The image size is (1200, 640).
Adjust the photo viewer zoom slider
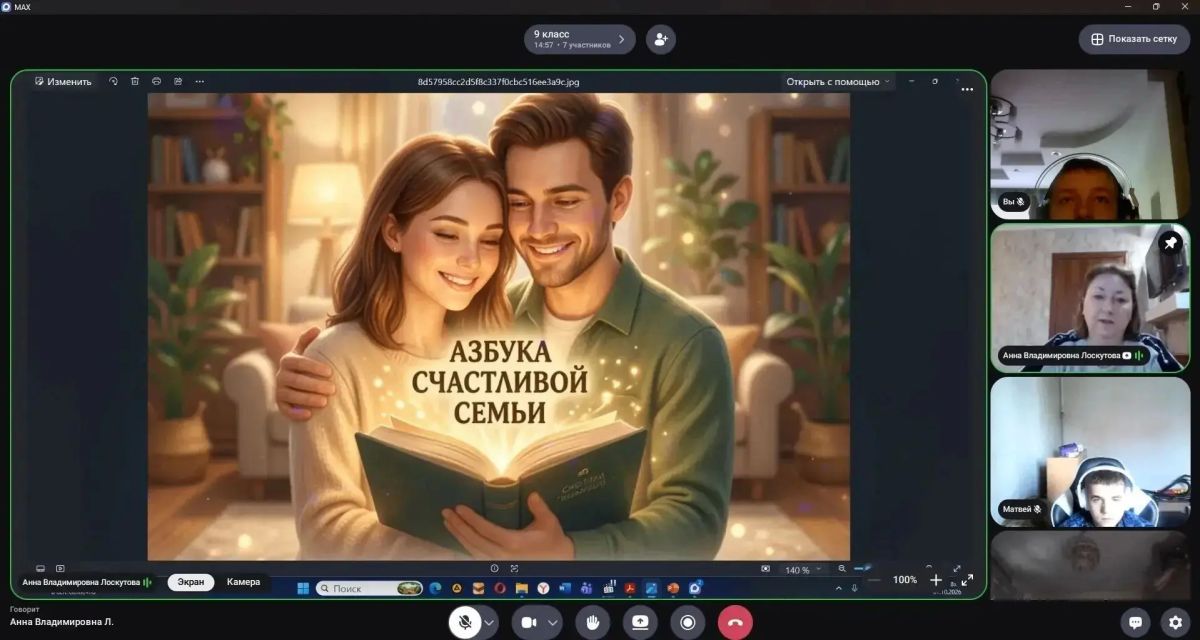click(862, 569)
